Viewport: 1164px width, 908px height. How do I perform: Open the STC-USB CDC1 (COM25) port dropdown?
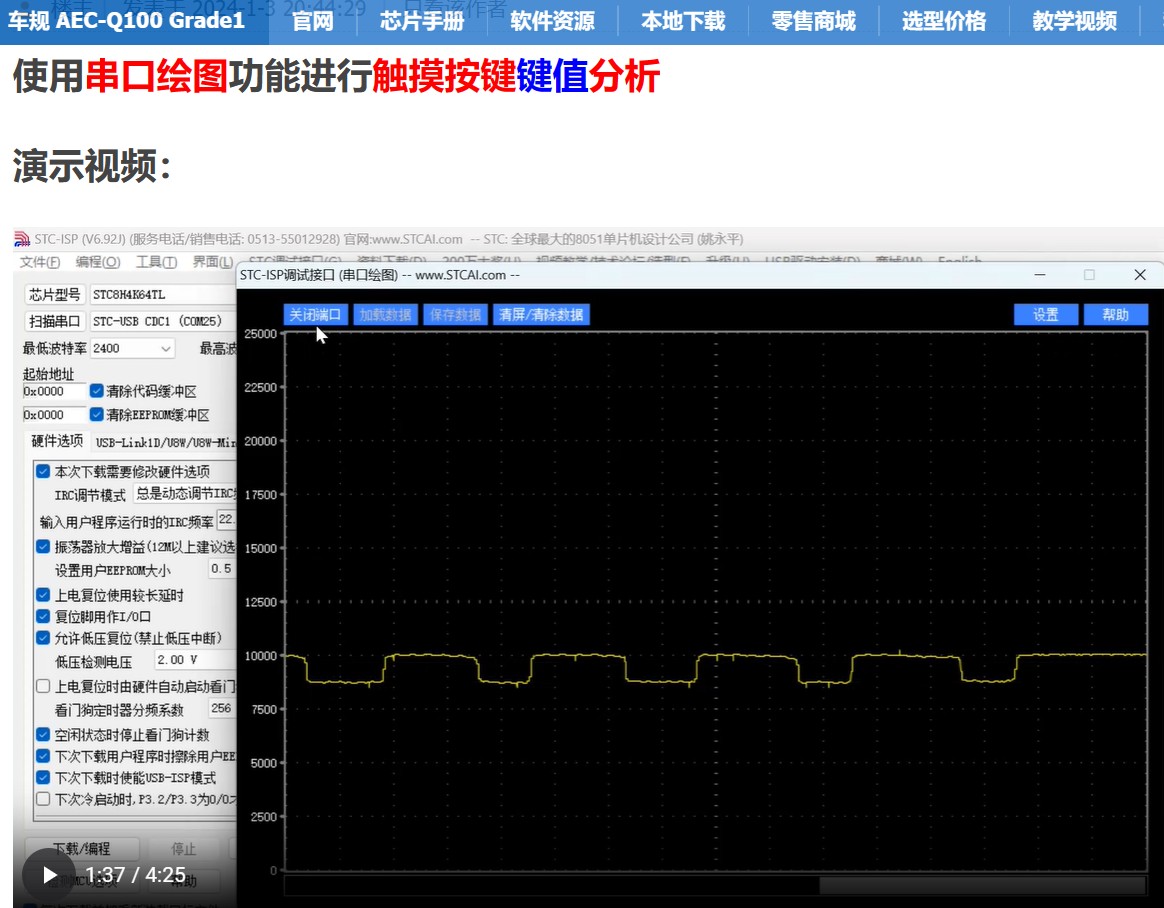click(x=163, y=321)
